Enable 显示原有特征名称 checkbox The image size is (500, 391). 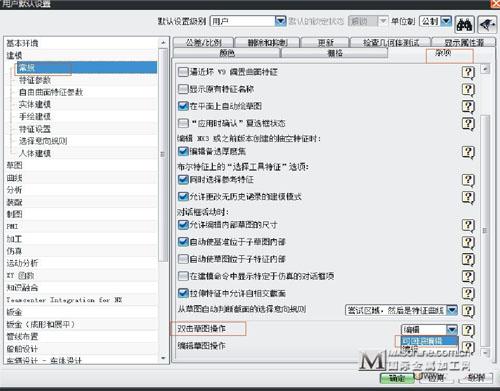point(183,89)
